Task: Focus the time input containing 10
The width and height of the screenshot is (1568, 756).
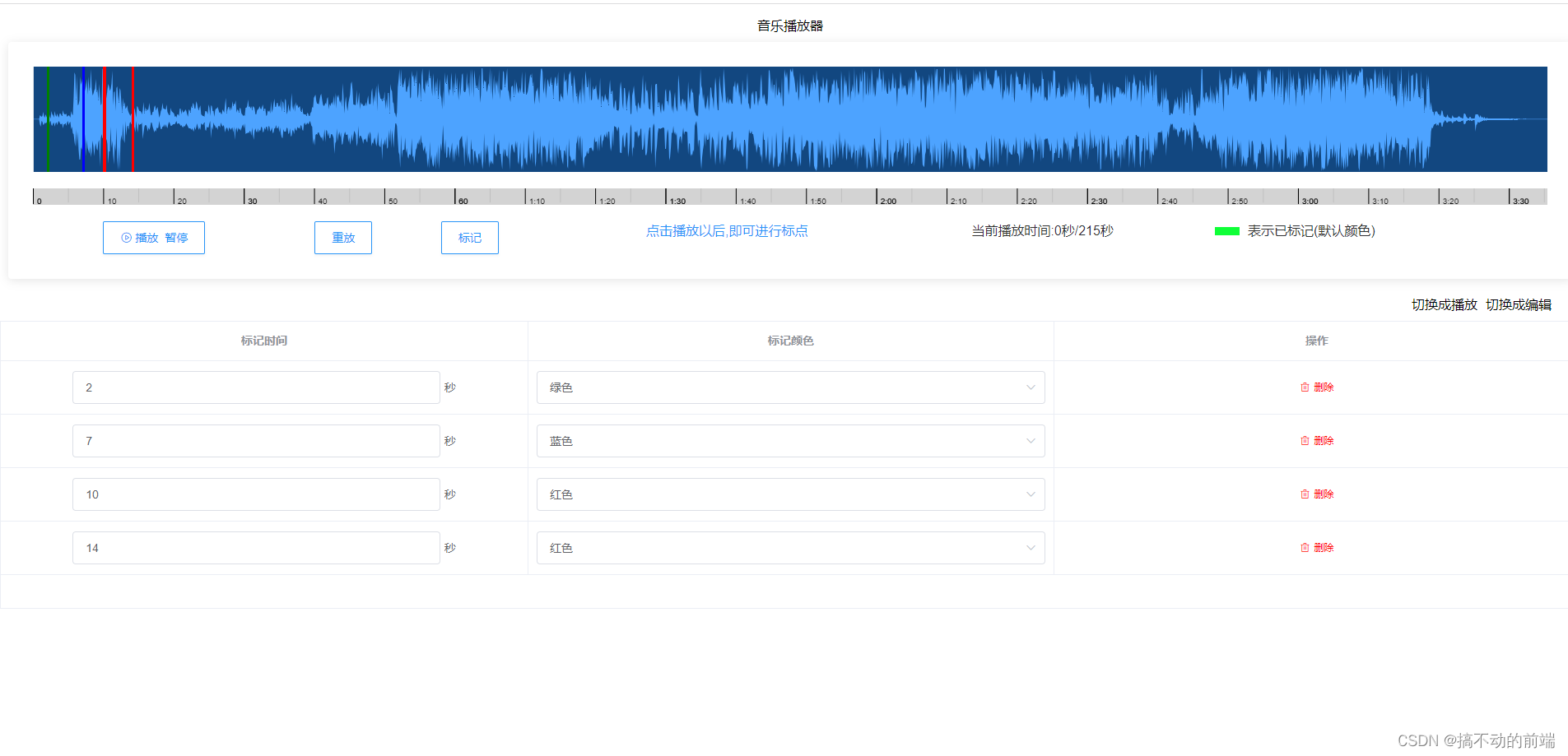Action: click(256, 494)
